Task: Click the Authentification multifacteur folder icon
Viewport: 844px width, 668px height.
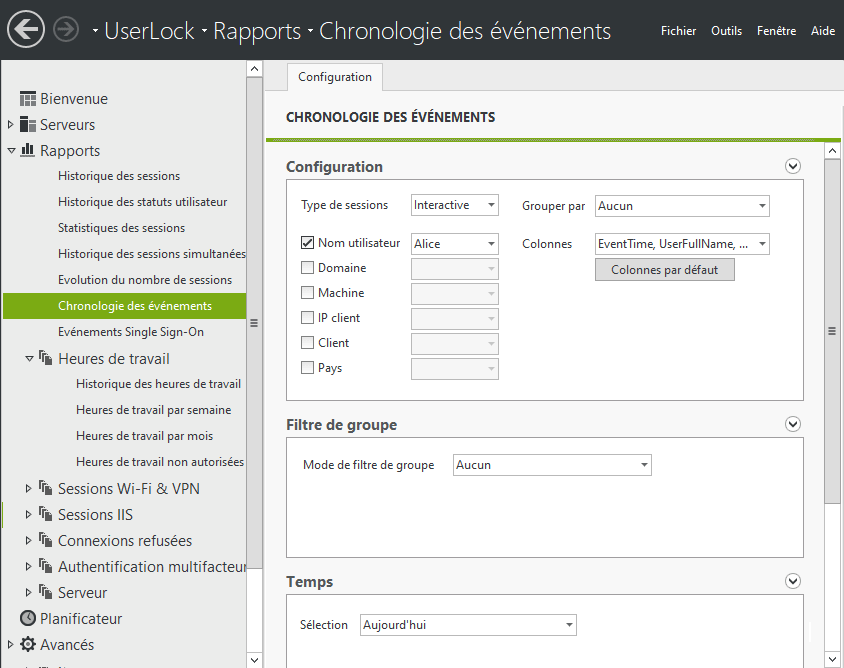Action: click(x=46, y=566)
